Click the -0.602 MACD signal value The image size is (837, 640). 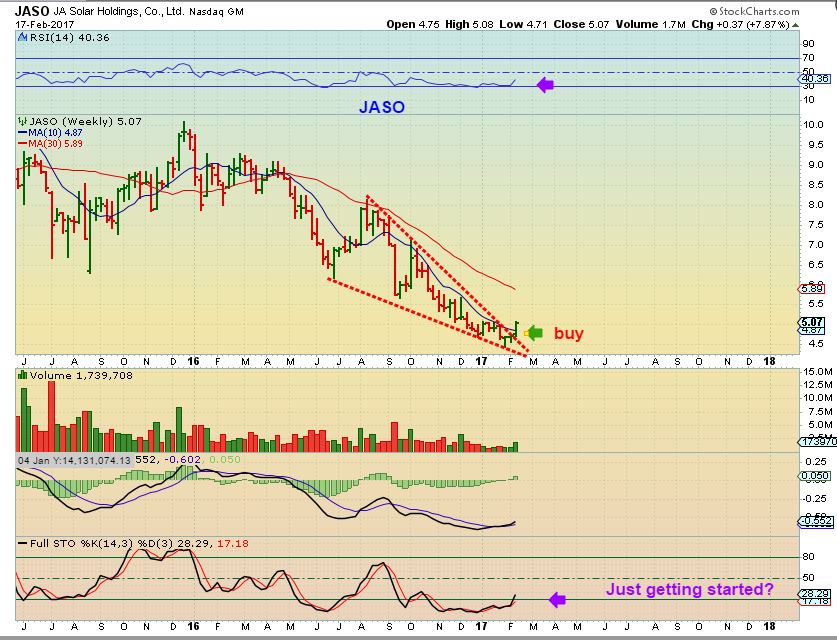pyautogui.click(x=182, y=460)
